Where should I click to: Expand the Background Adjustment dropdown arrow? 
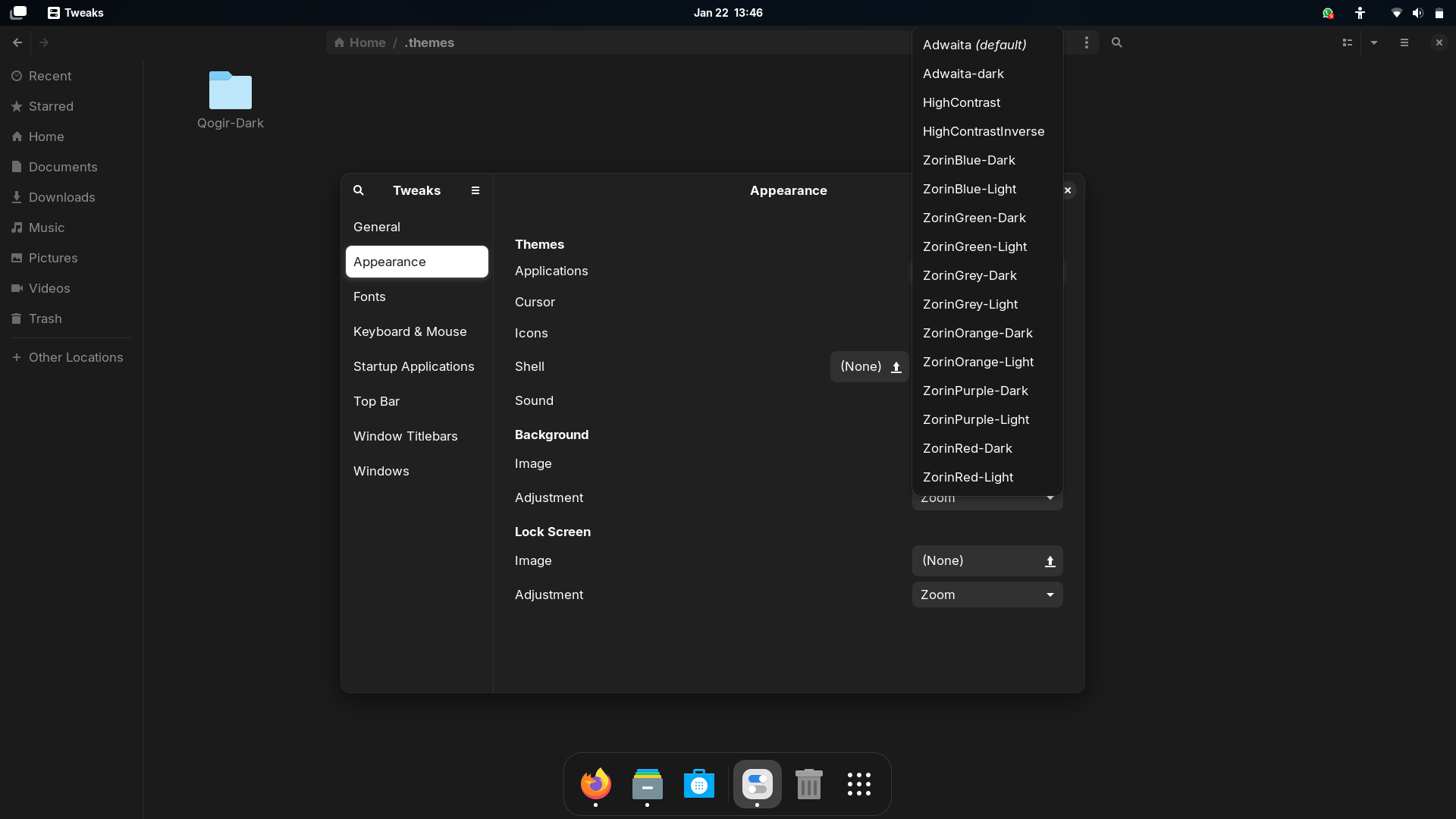(x=1050, y=499)
